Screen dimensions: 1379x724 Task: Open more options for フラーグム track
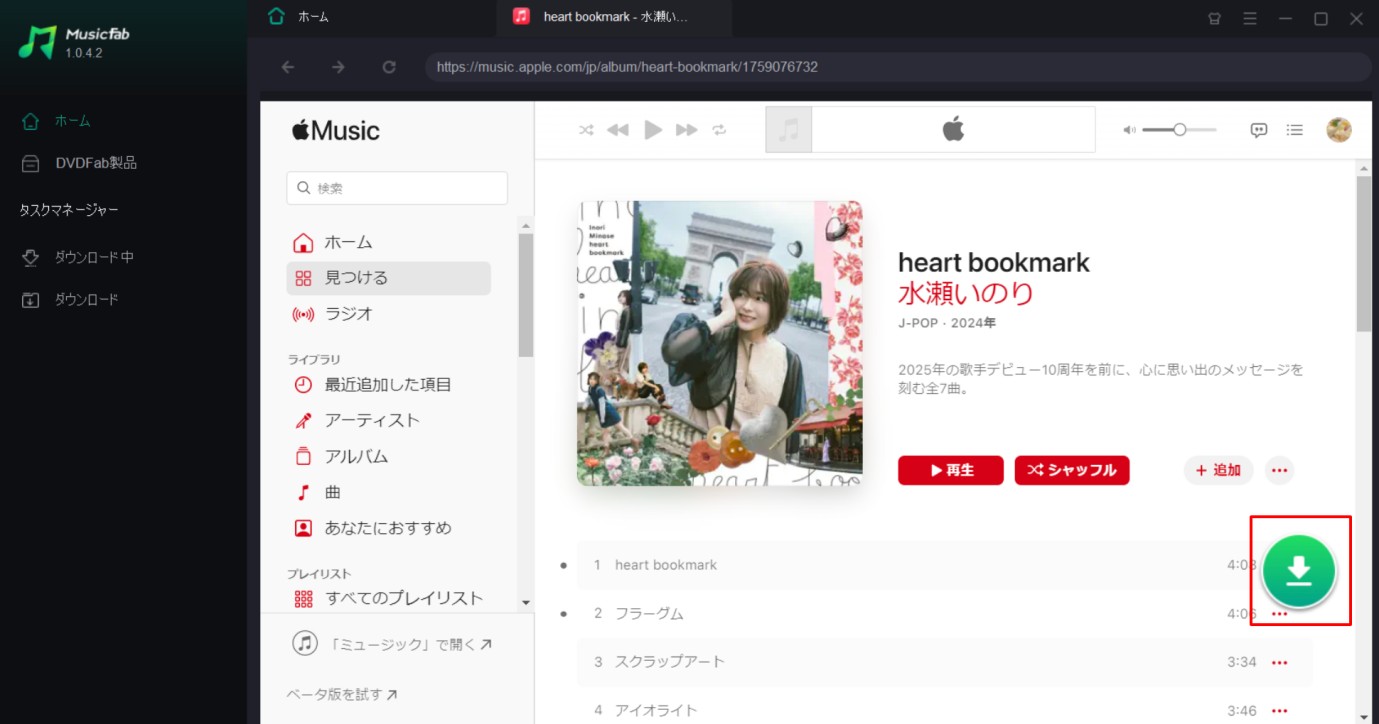point(1279,614)
